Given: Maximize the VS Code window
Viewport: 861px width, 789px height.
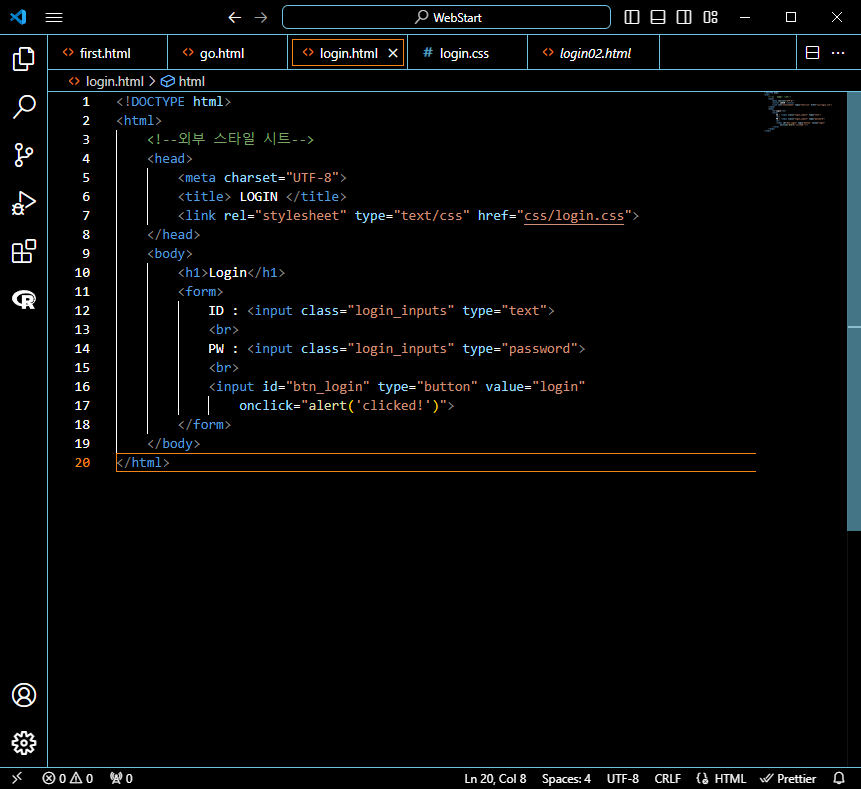Looking at the screenshot, I should pyautogui.click(x=791, y=18).
